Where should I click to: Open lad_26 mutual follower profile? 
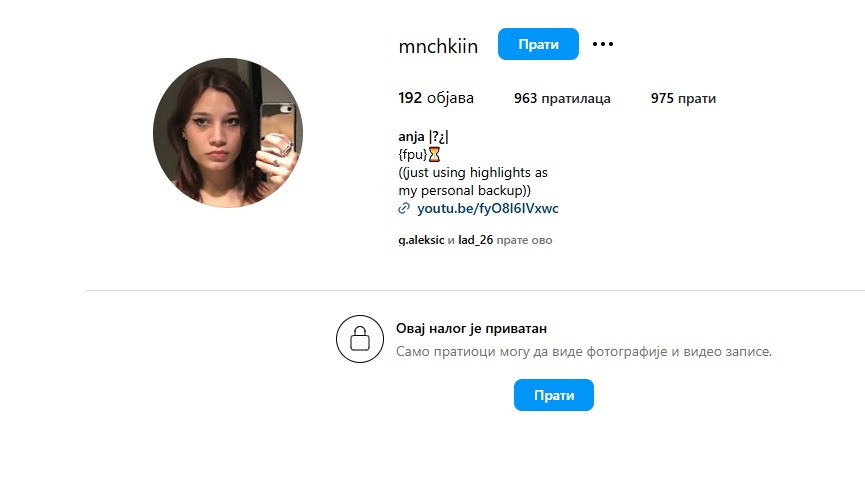[x=476, y=240]
